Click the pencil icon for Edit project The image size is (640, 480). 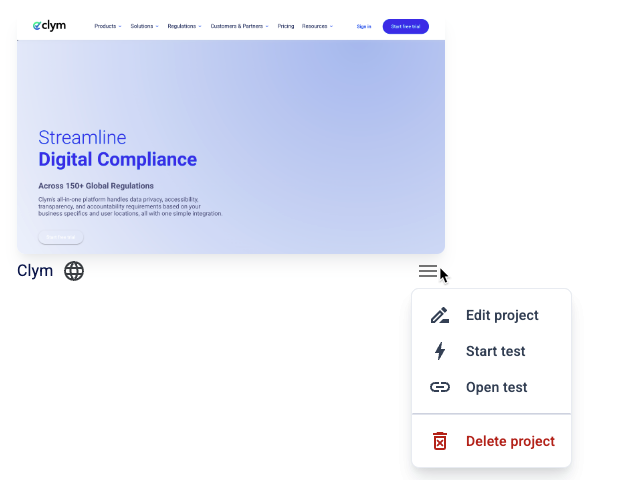pyautogui.click(x=440, y=315)
